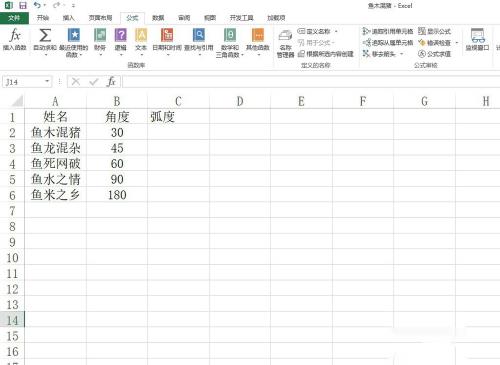Click the AutoSum sigma icon

pyautogui.click(x=45, y=35)
